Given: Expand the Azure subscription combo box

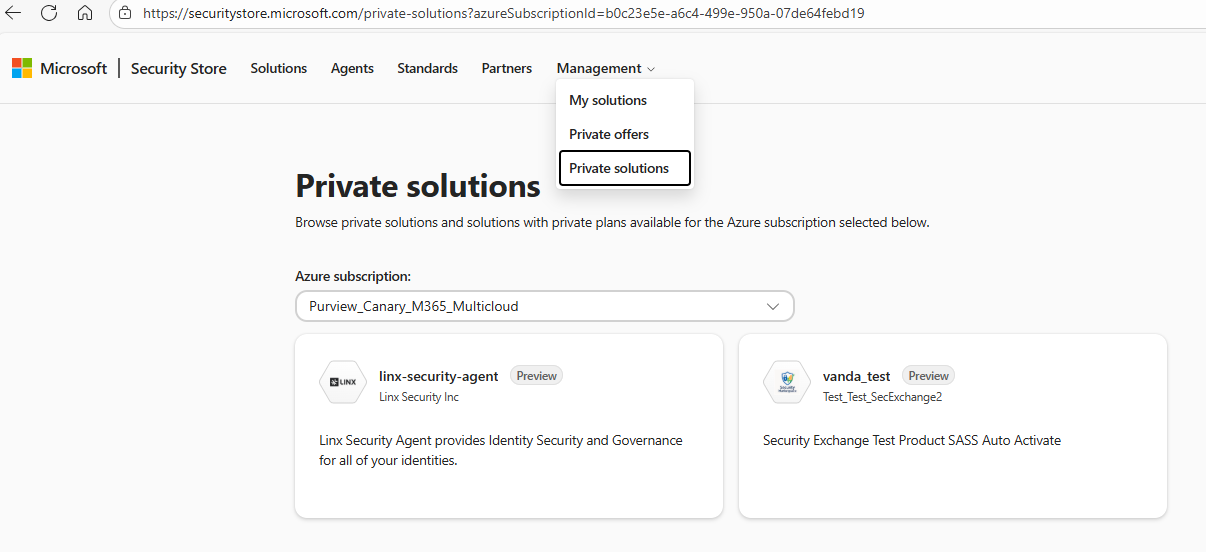Looking at the screenshot, I should (545, 306).
